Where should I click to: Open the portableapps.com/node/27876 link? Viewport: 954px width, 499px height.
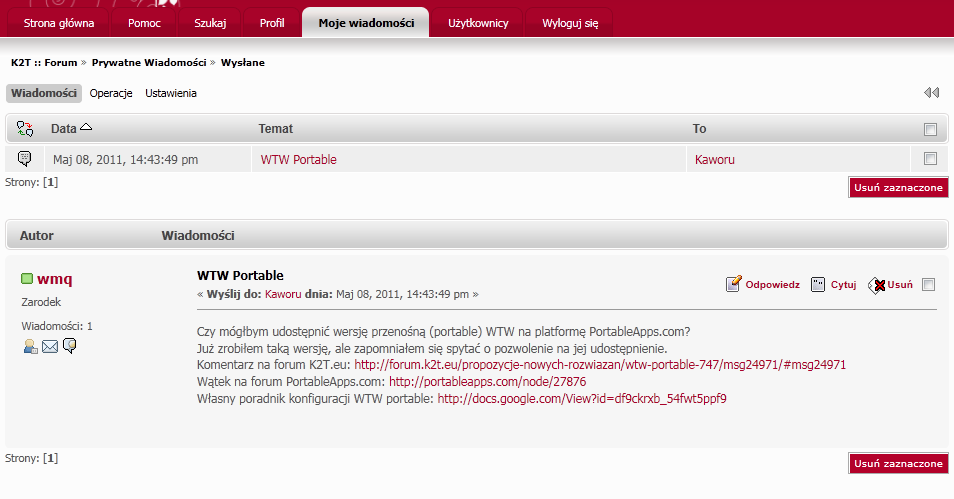487,381
